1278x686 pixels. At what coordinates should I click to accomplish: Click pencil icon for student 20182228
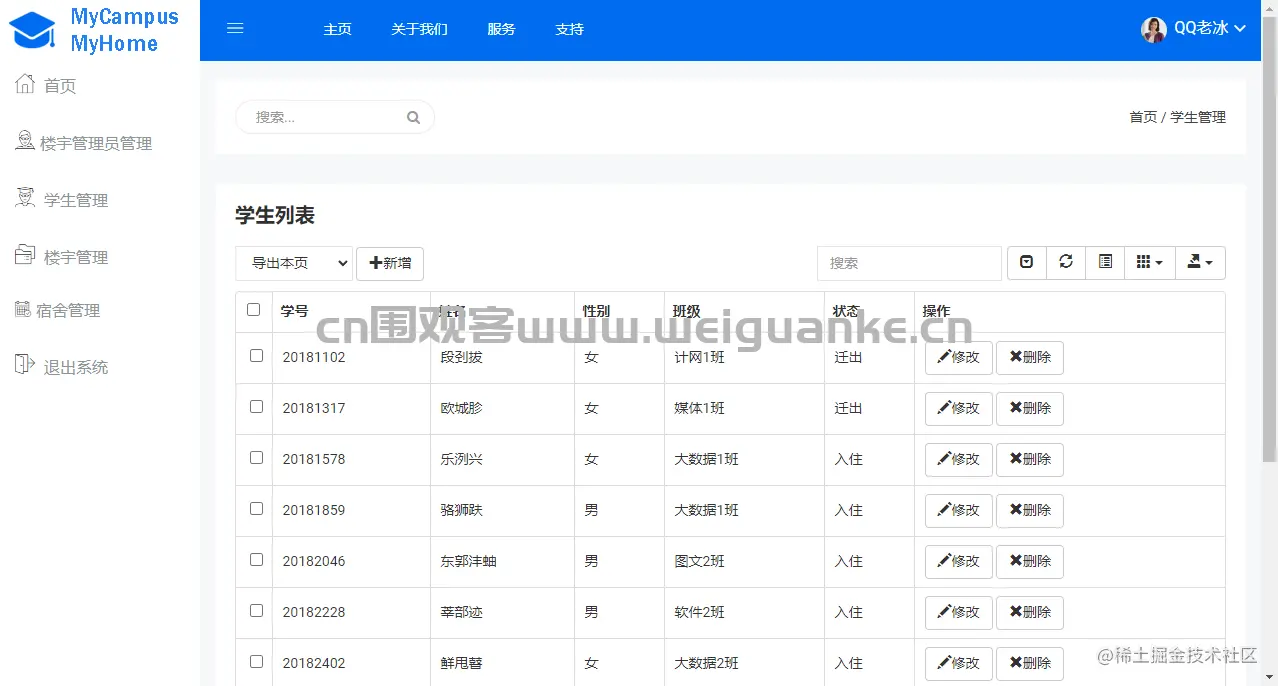click(943, 612)
